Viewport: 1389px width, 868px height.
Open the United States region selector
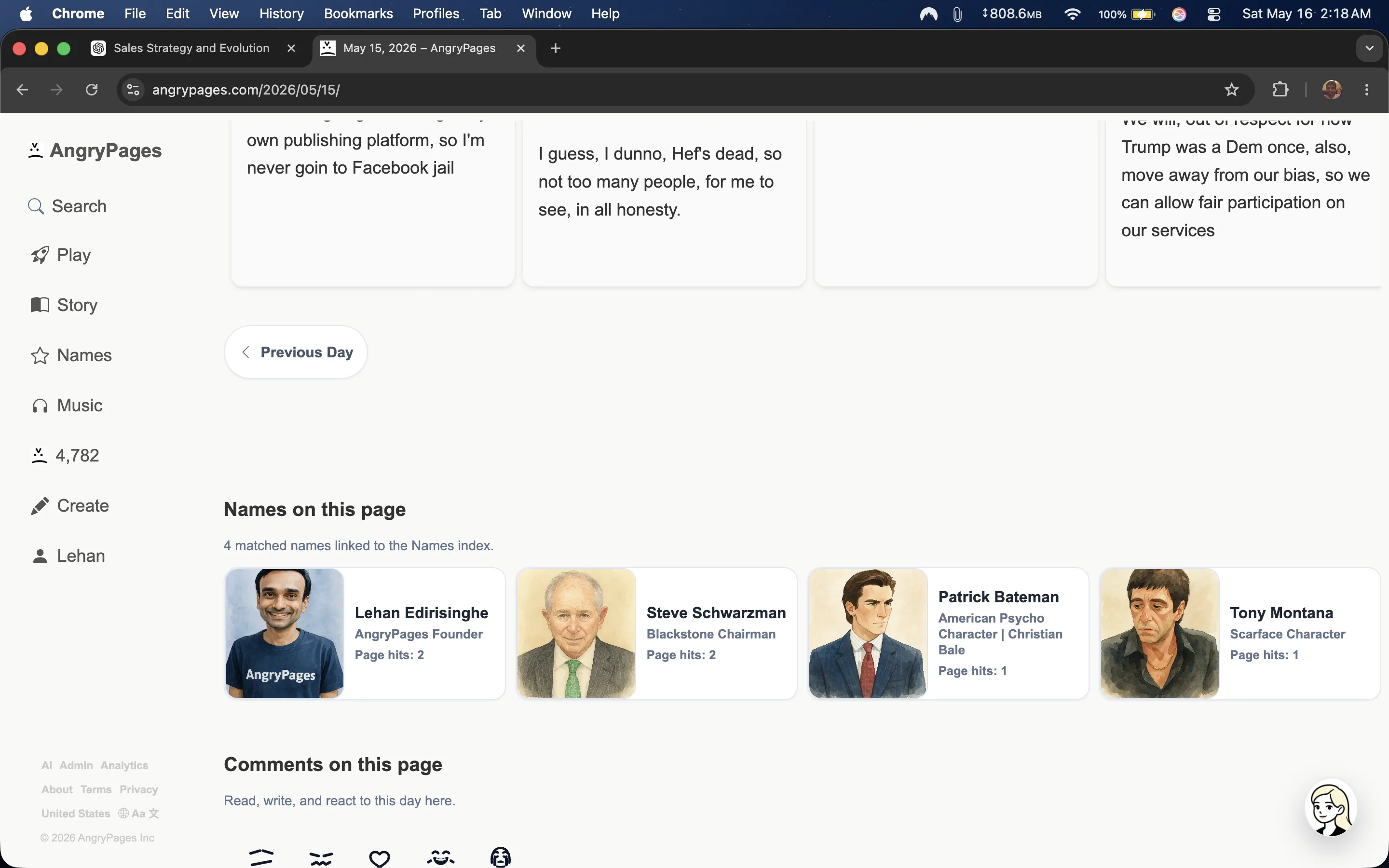click(x=76, y=814)
